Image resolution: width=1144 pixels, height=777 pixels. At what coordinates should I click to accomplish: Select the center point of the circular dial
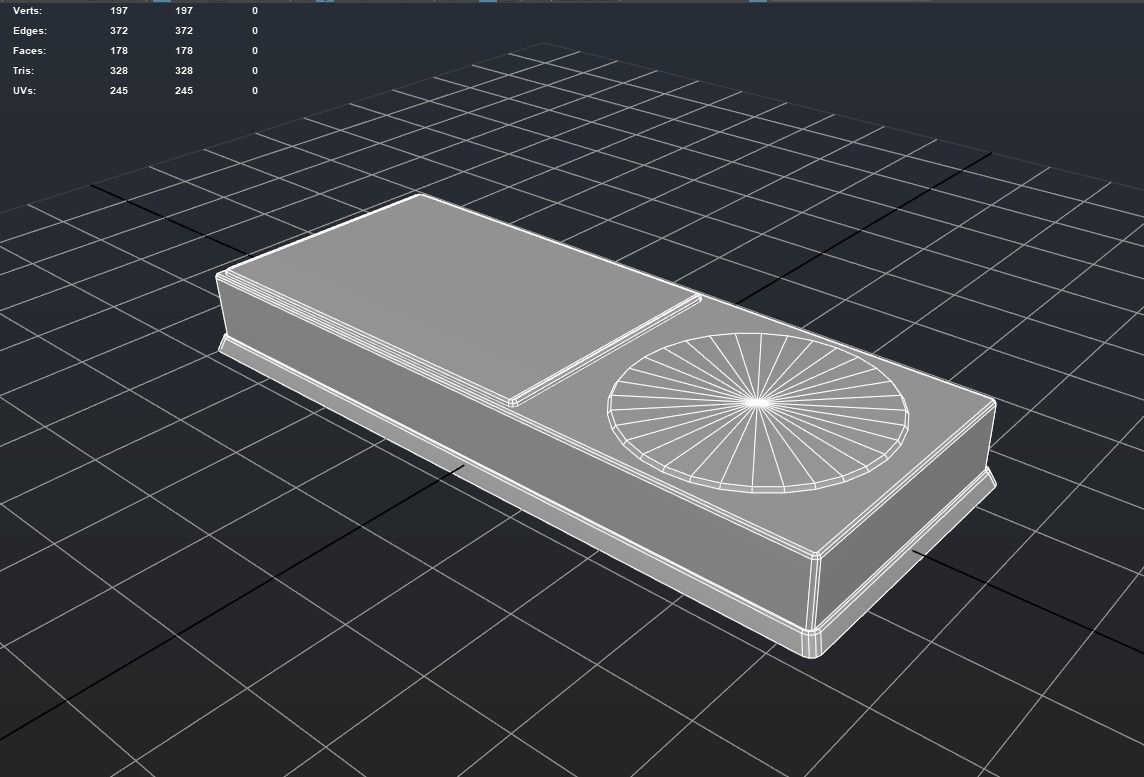tap(758, 402)
